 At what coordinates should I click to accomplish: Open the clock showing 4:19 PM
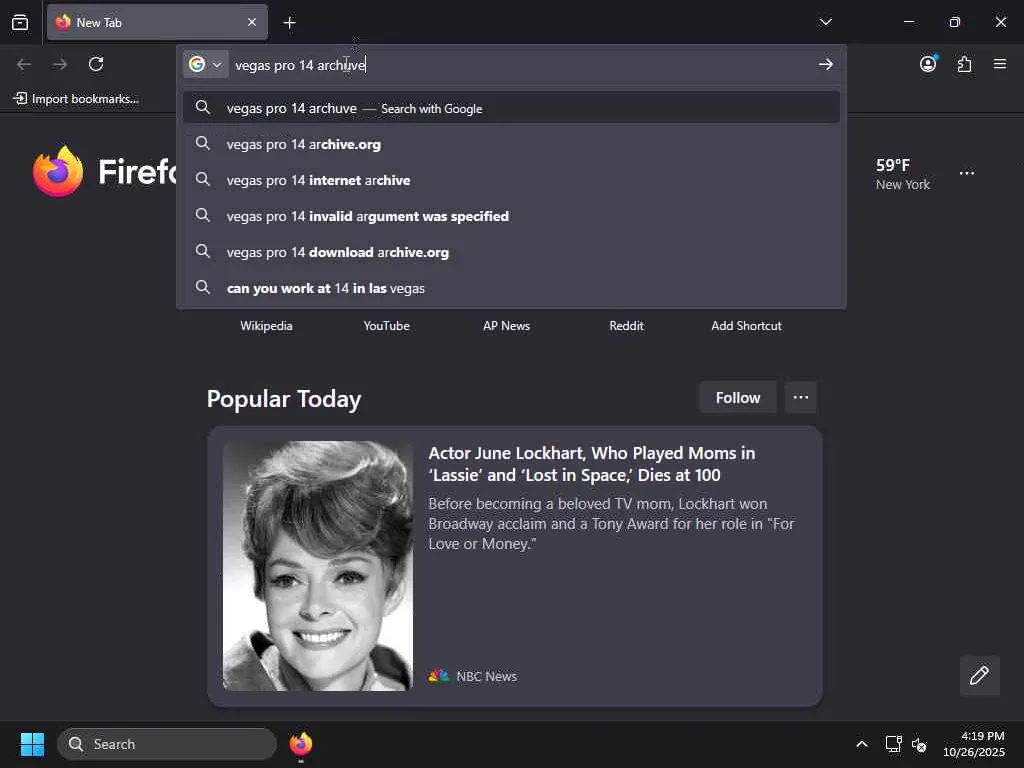[974, 744]
